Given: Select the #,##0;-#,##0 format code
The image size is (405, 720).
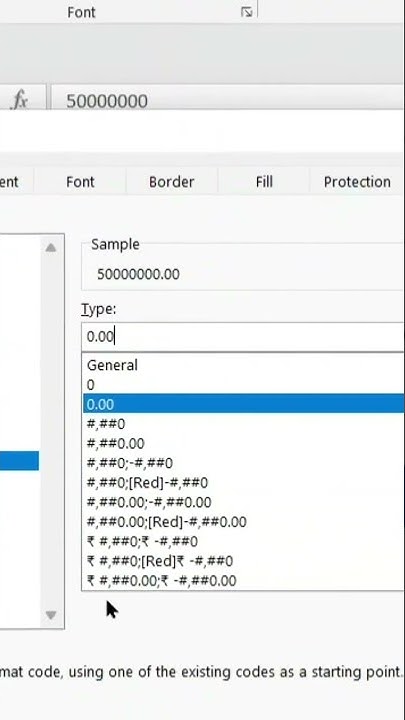Looking at the screenshot, I should tap(243, 463).
